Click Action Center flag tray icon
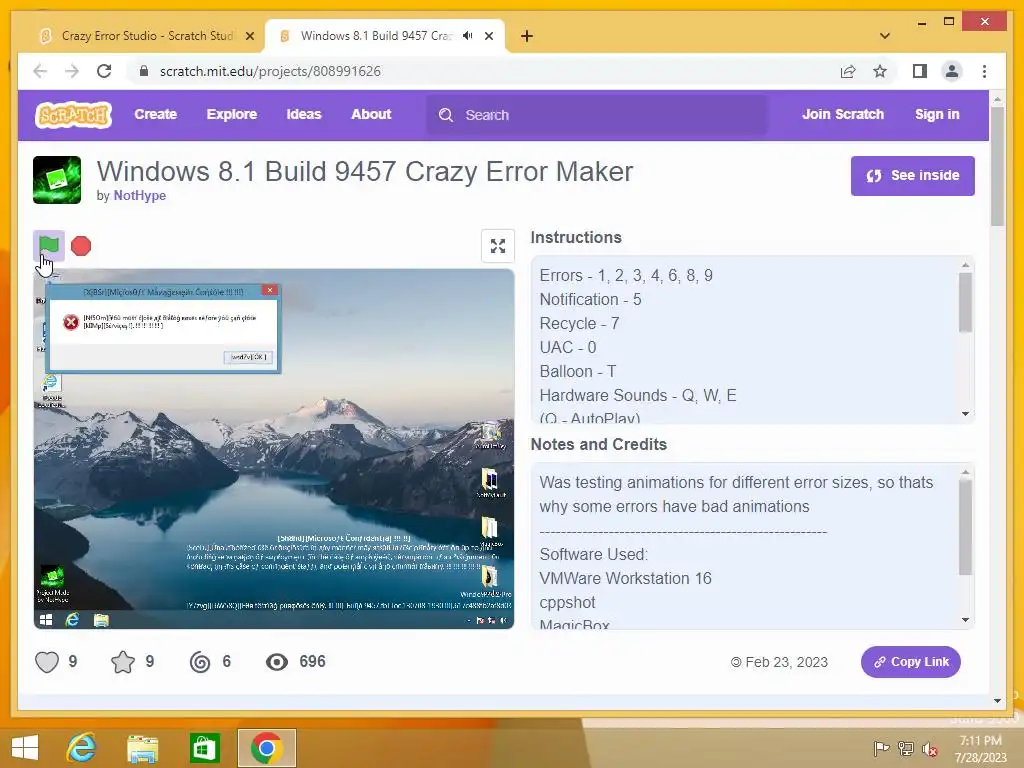The height and width of the screenshot is (768, 1024). tap(880, 749)
